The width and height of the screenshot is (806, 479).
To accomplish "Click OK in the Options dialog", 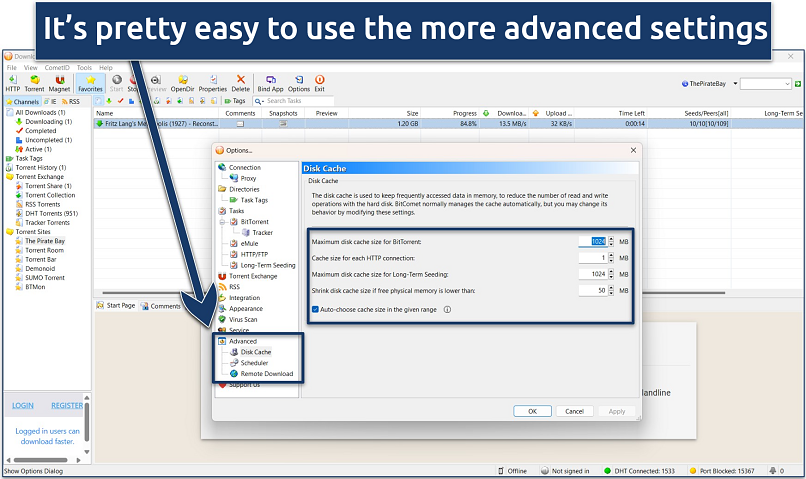I will 533,411.
